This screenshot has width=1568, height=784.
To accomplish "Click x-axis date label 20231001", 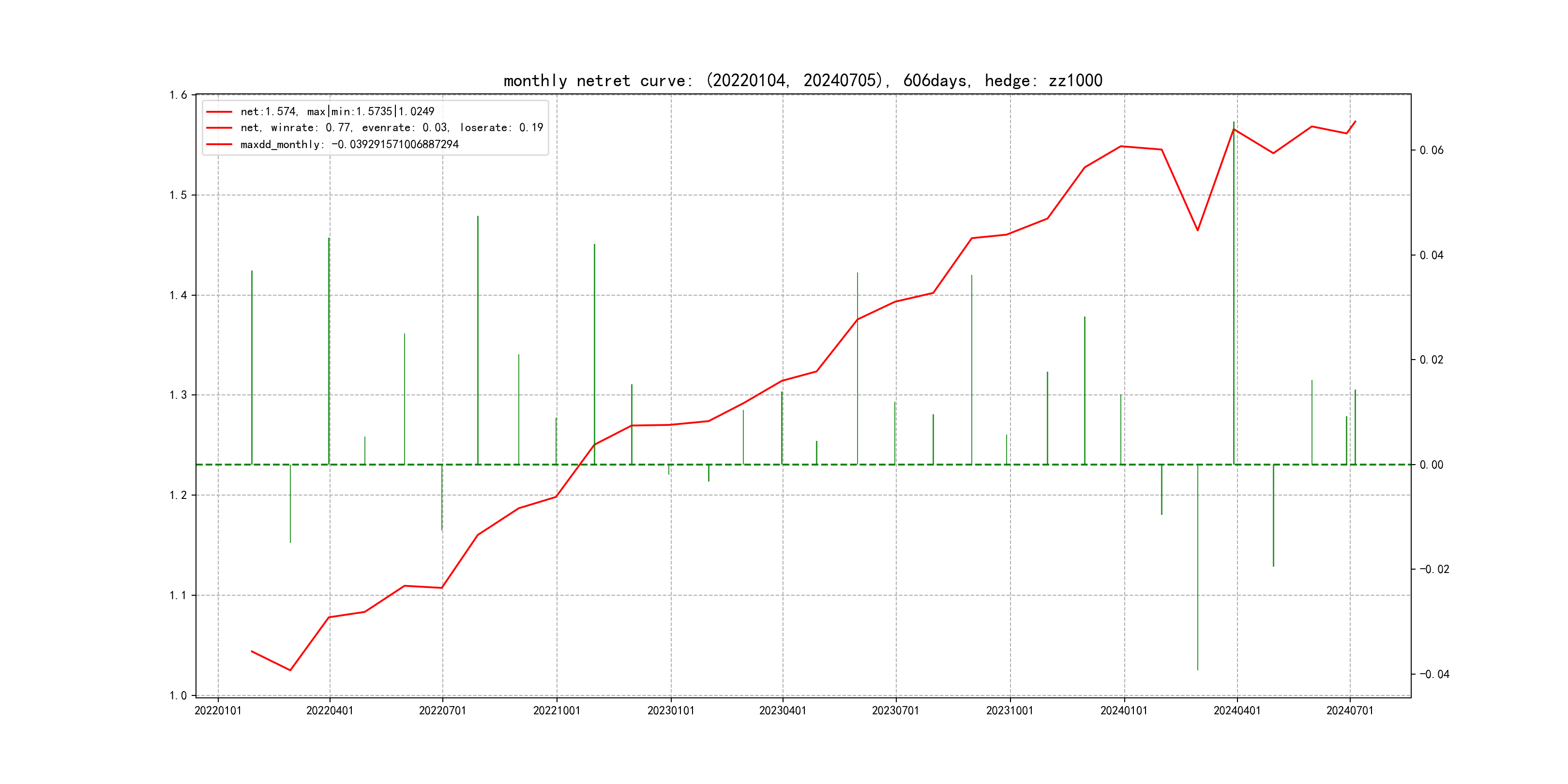I will 1009,710.
